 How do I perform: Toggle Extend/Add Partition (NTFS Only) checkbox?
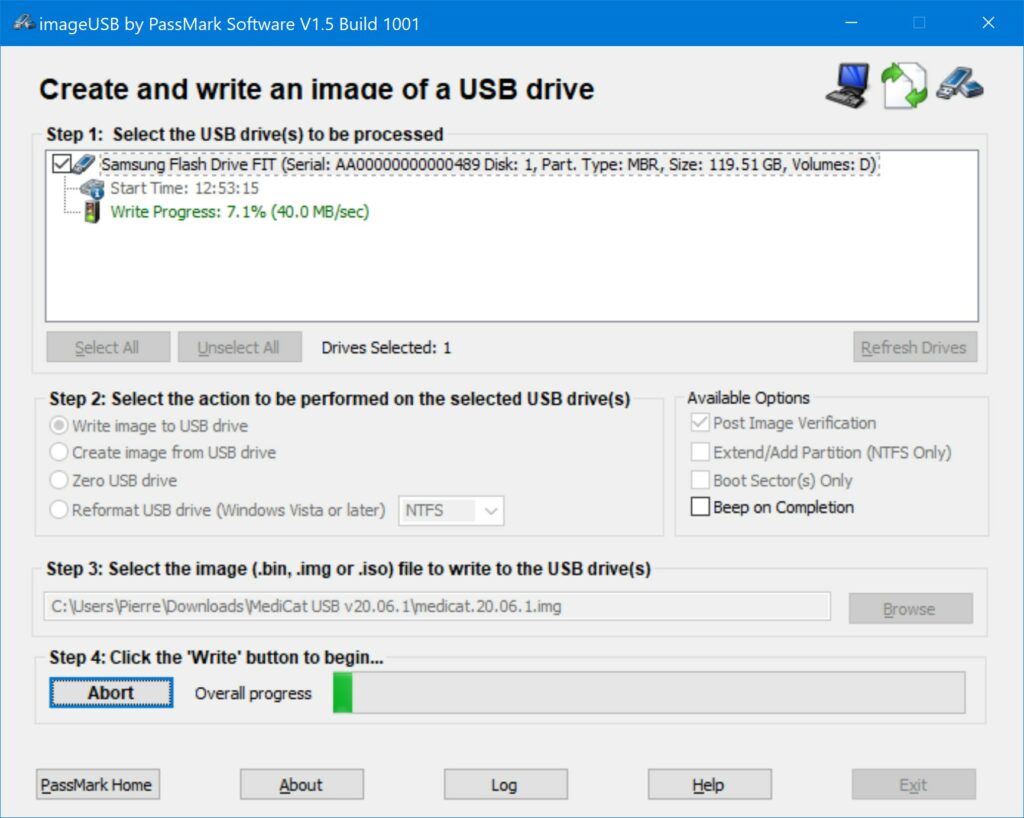point(699,452)
